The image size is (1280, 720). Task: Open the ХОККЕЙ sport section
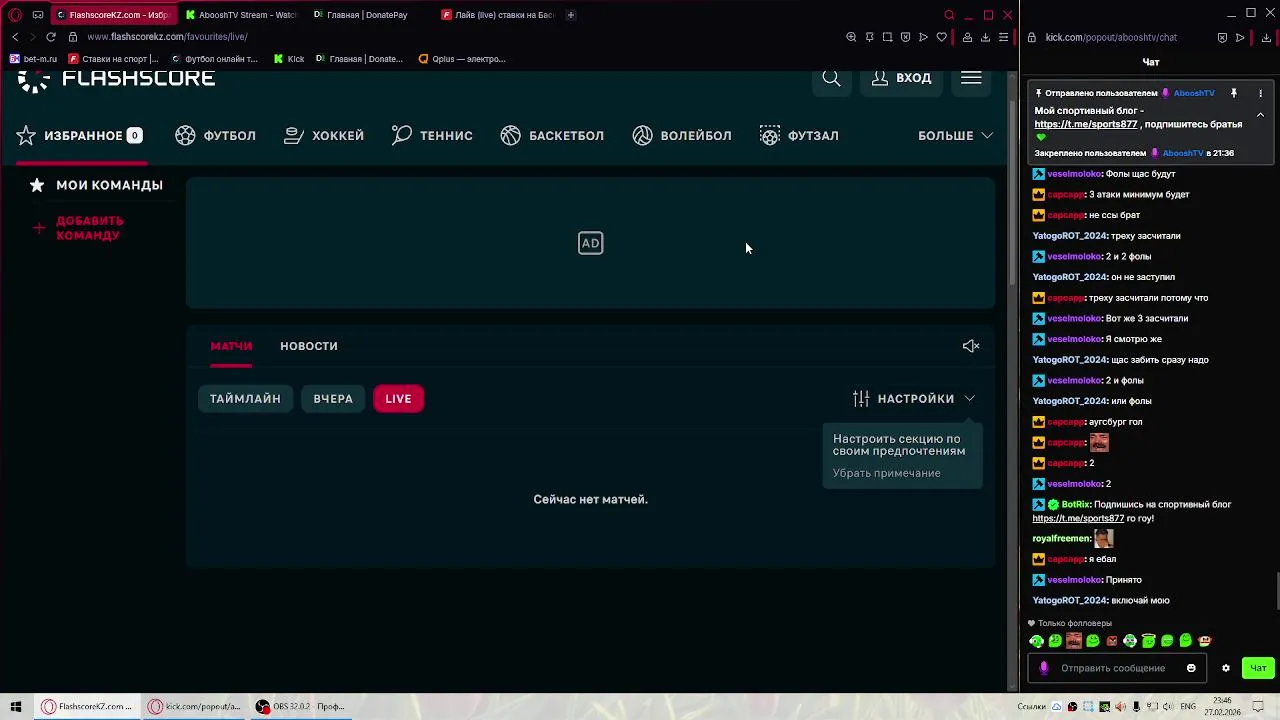(x=324, y=136)
